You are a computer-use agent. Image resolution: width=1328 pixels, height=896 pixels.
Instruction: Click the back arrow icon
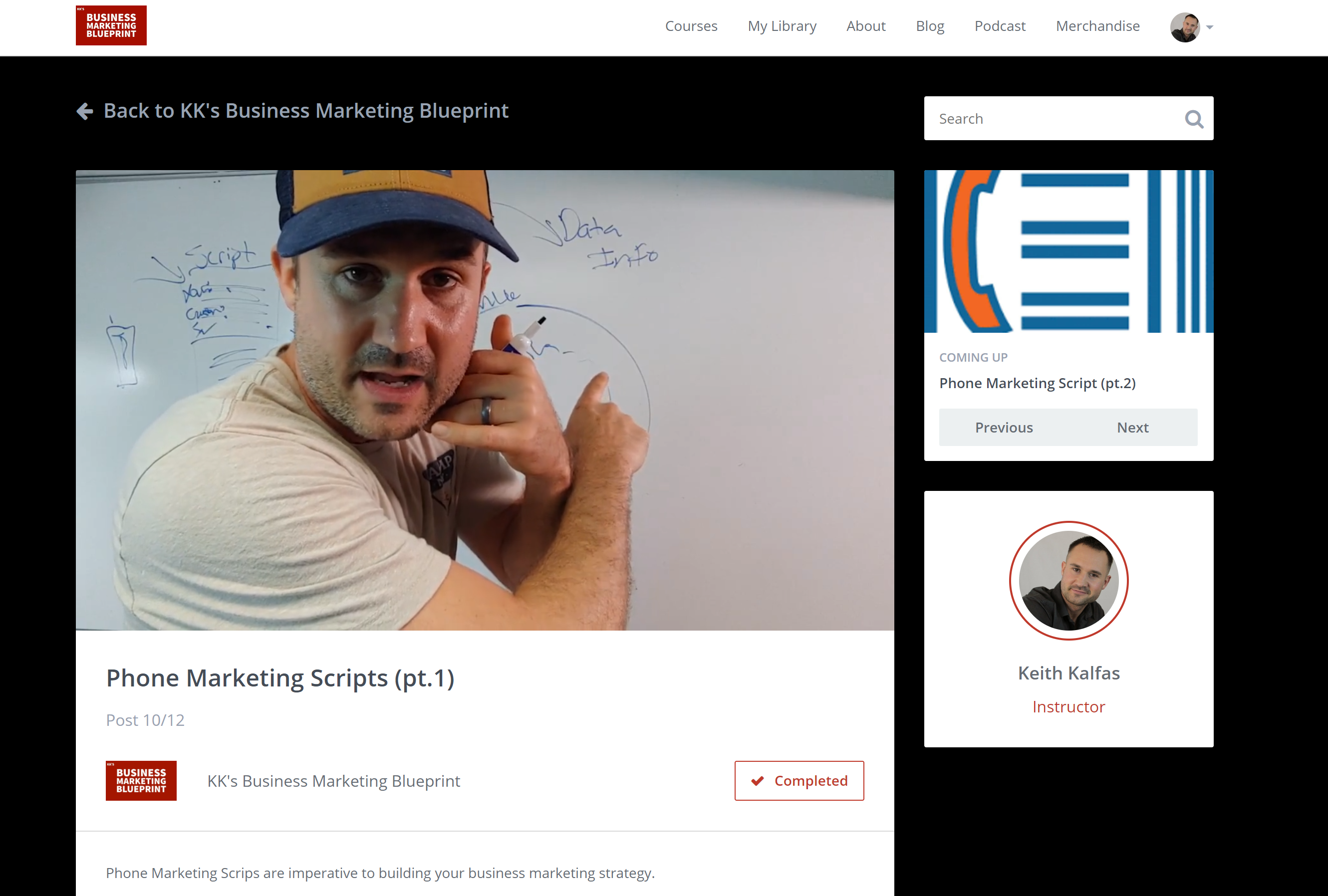click(x=84, y=111)
